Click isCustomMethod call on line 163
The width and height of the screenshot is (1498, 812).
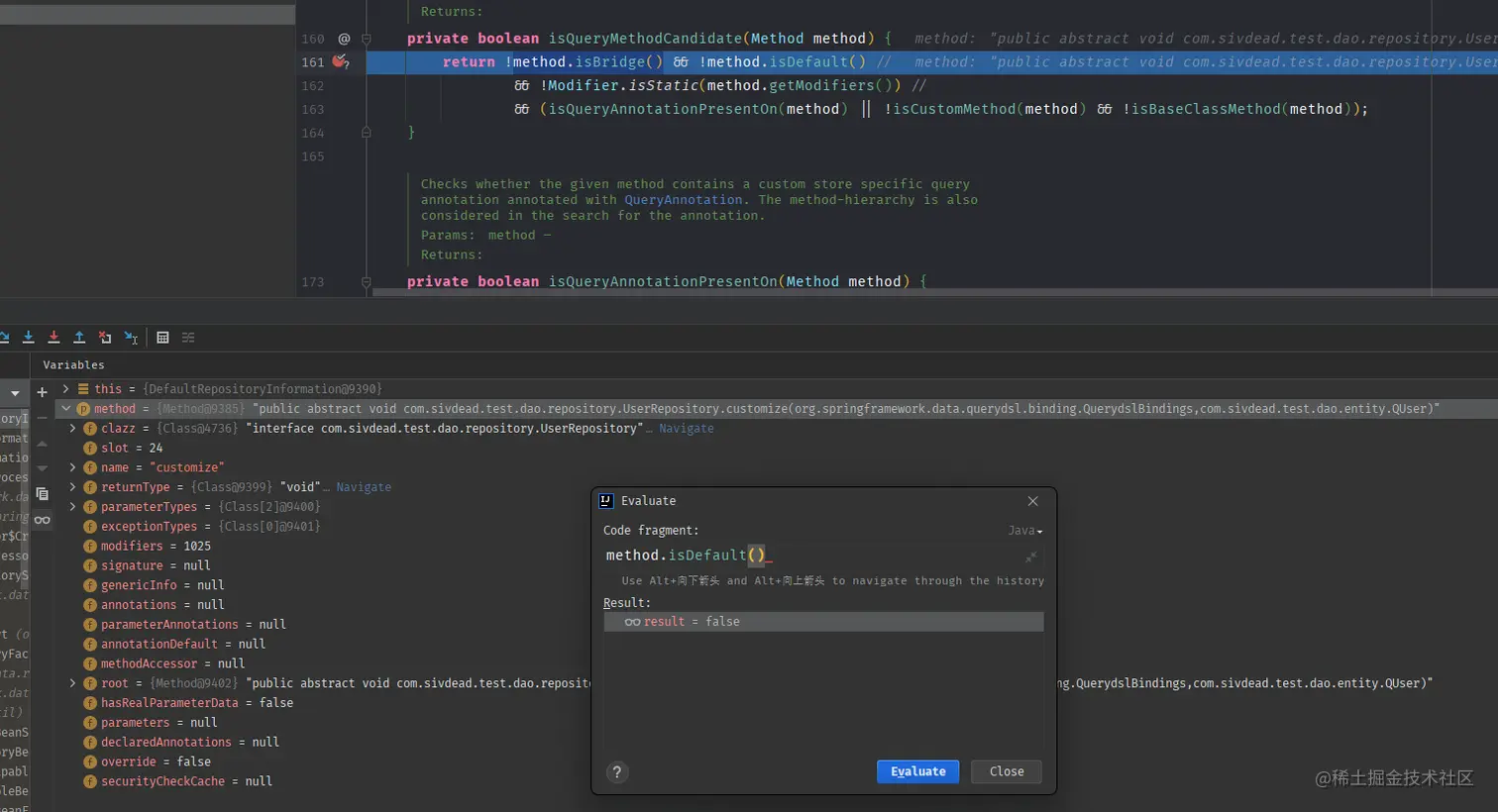[x=954, y=109]
